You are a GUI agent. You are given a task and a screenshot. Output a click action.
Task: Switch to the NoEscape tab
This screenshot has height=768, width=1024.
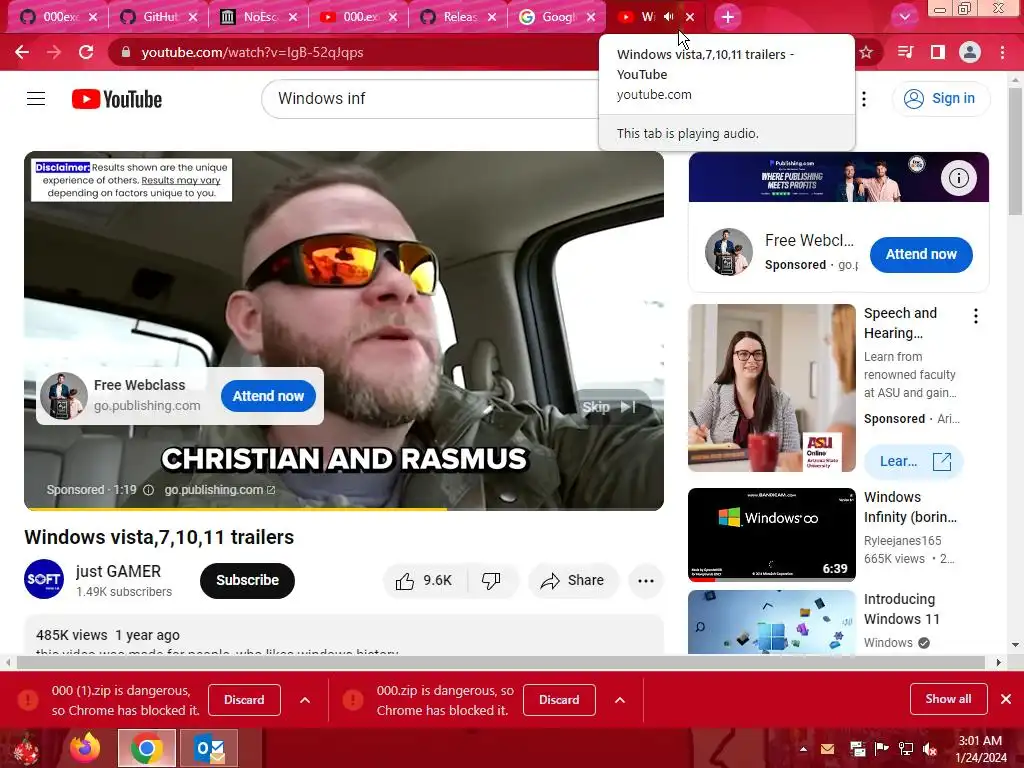click(259, 17)
